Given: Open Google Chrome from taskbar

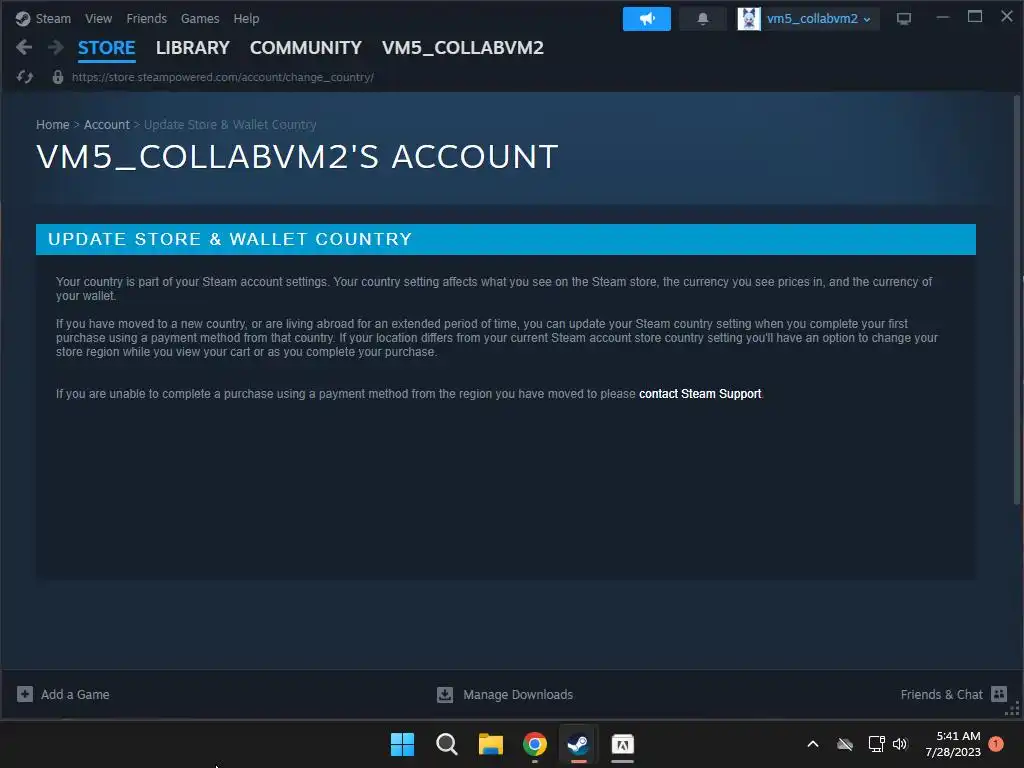Looking at the screenshot, I should (535, 744).
